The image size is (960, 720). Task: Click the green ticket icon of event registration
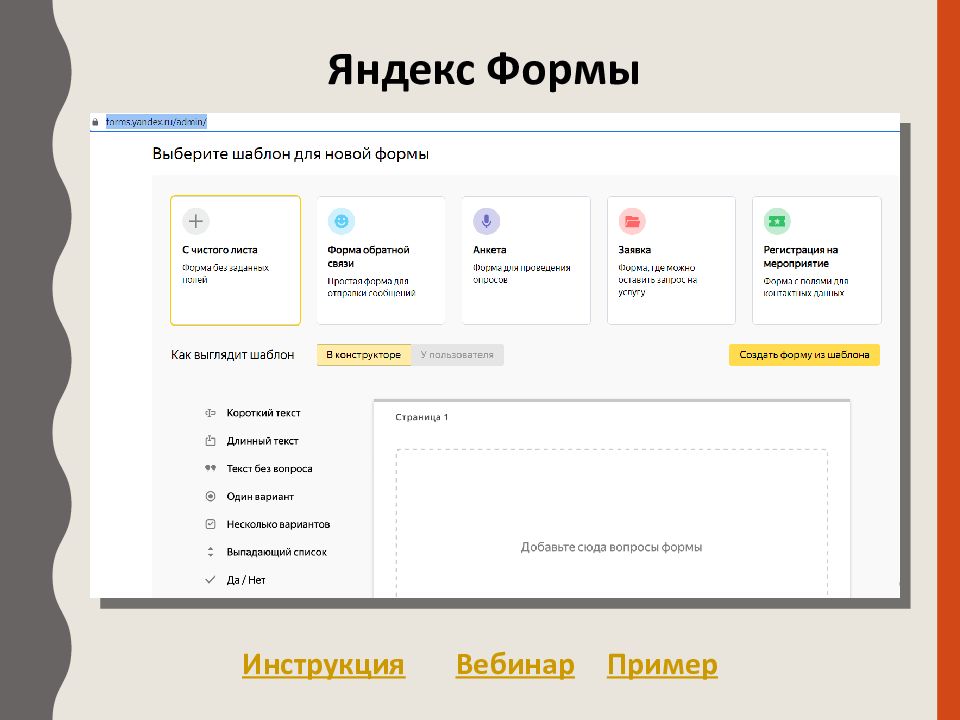click(x=777, y=221)
